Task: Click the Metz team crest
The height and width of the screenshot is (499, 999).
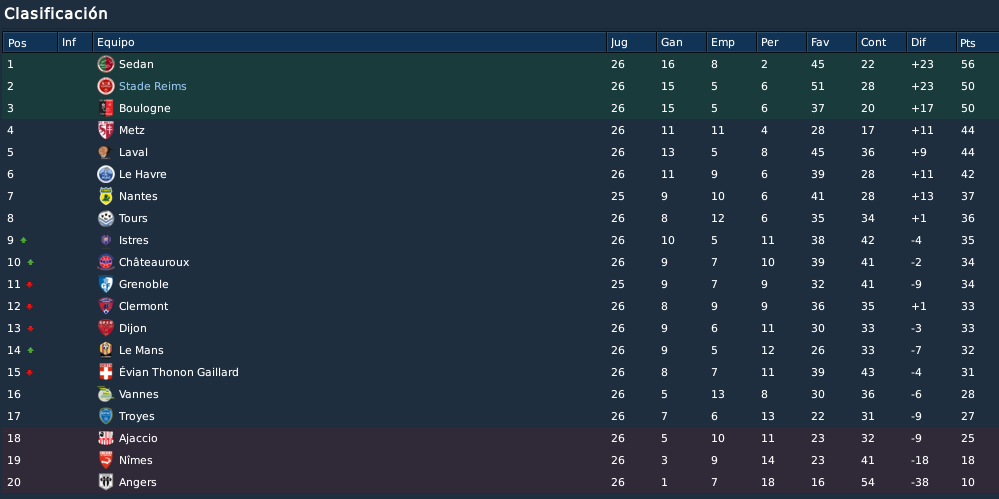Action: click(106, 130)
